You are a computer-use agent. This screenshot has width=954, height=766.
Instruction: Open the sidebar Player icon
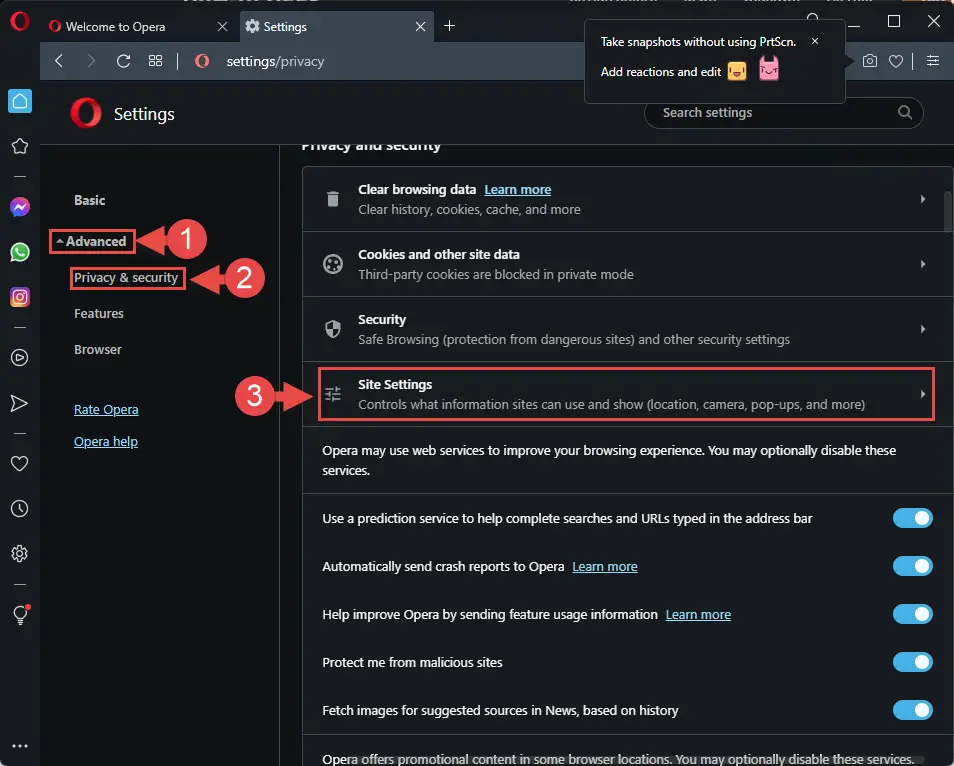tap(20, 357)
